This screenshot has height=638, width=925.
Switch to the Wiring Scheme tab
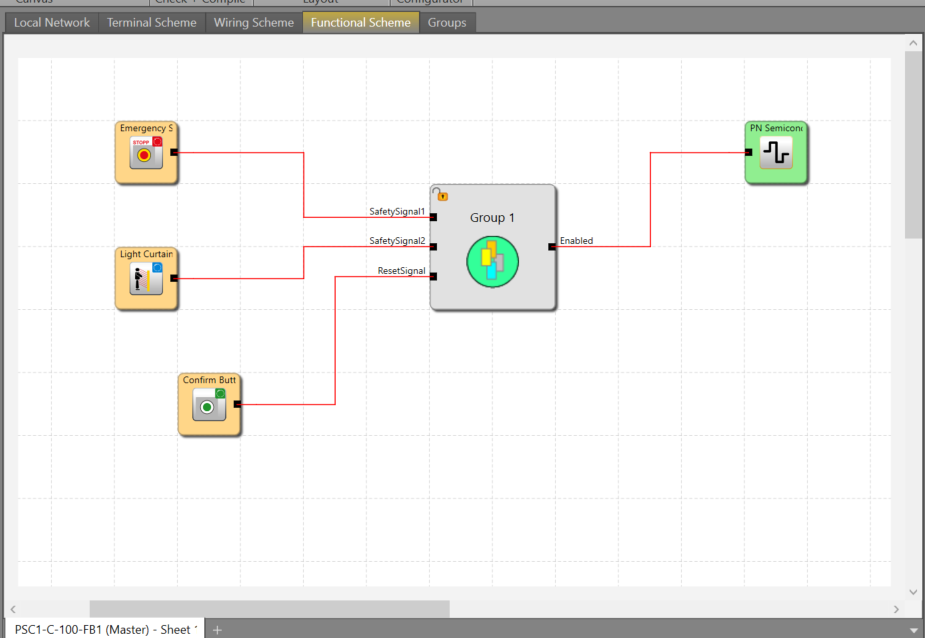[254, 22]
